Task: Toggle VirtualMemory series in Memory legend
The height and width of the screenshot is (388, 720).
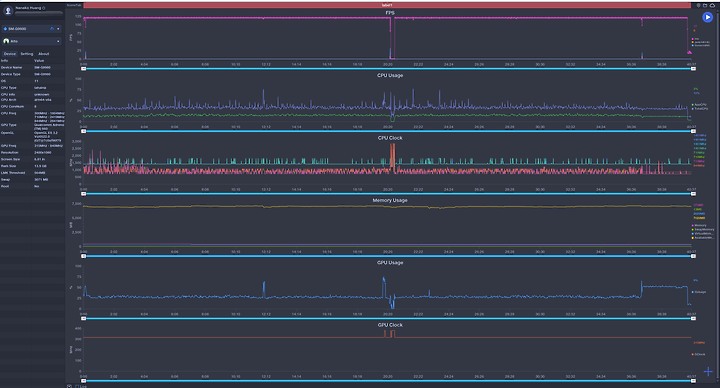Action: pyautogui.click(x=703, y=234)
